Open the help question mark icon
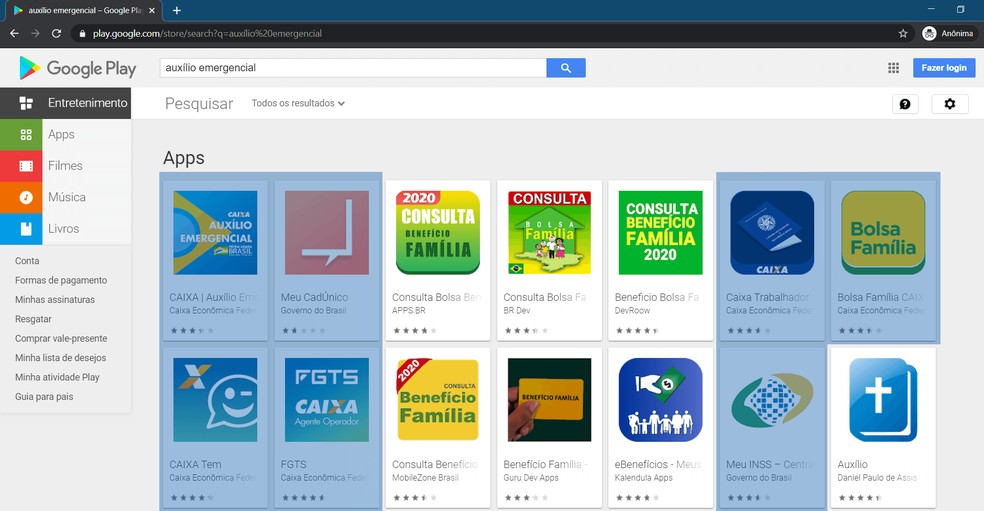 pos(905,104)
